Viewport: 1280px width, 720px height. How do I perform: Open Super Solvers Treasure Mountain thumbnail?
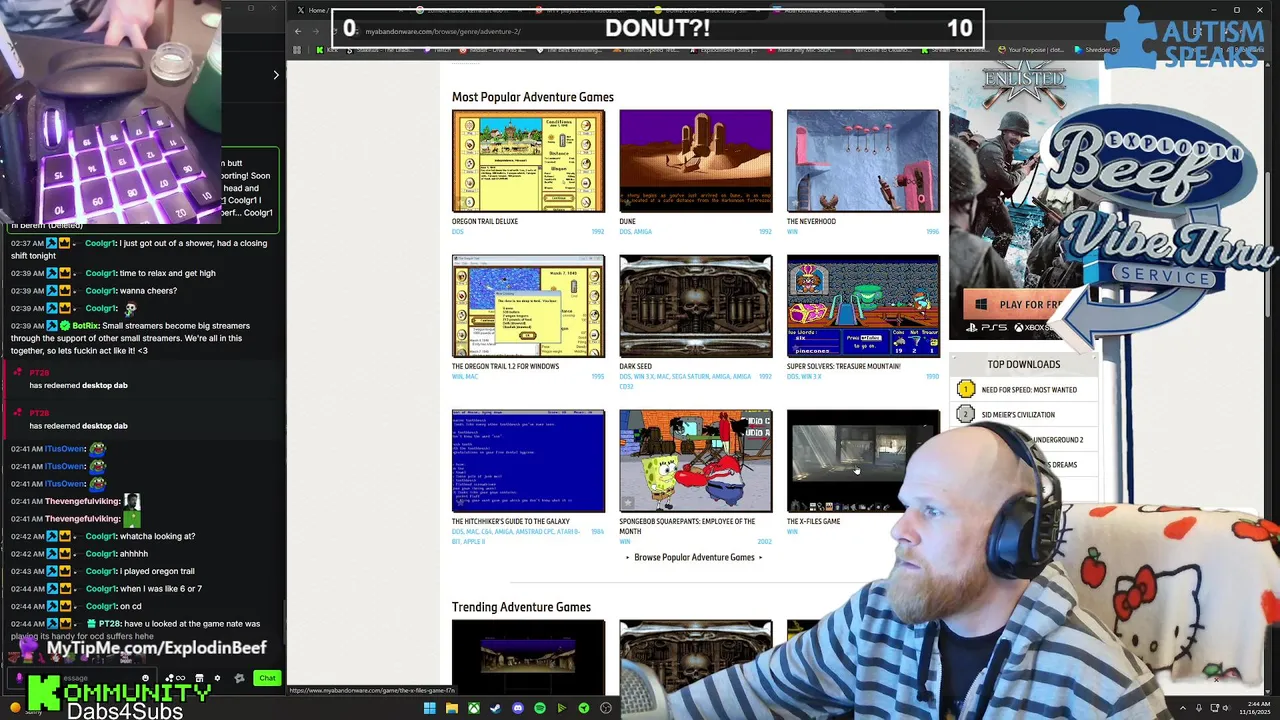click(863, 306)
